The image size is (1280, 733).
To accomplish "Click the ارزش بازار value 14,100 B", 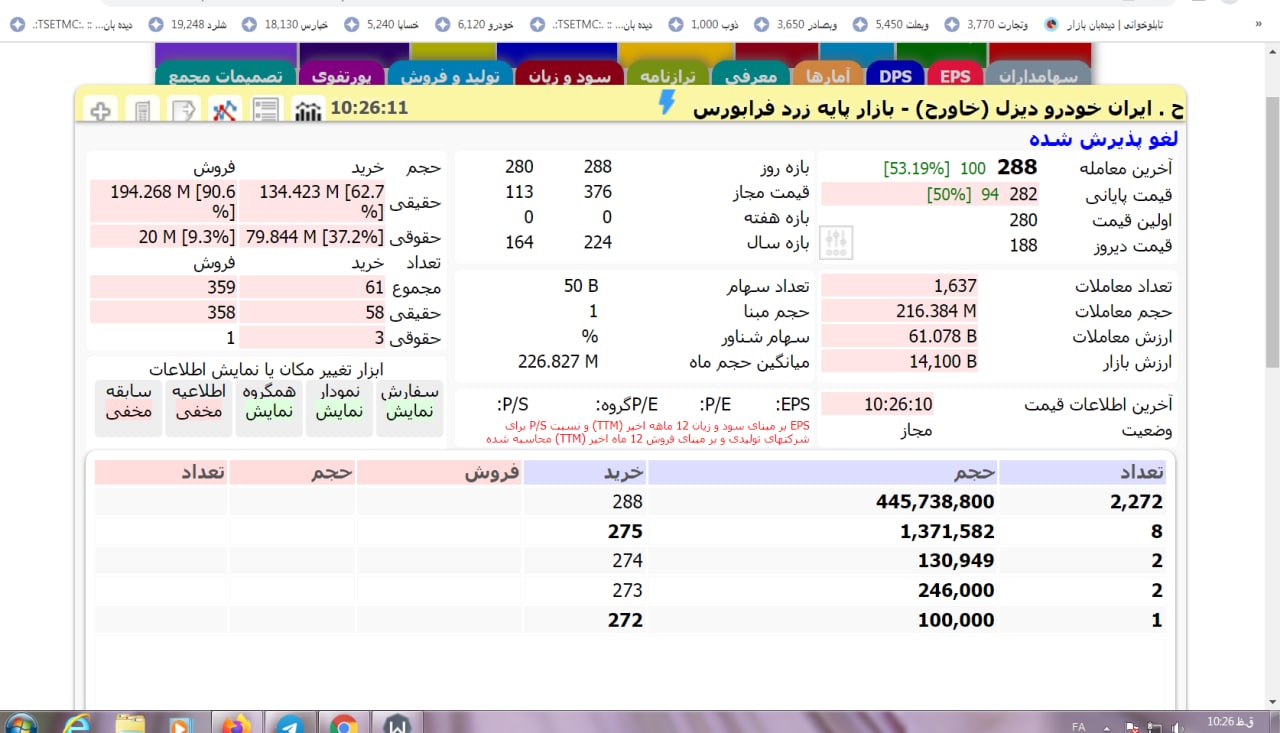I will pos(942,361).
